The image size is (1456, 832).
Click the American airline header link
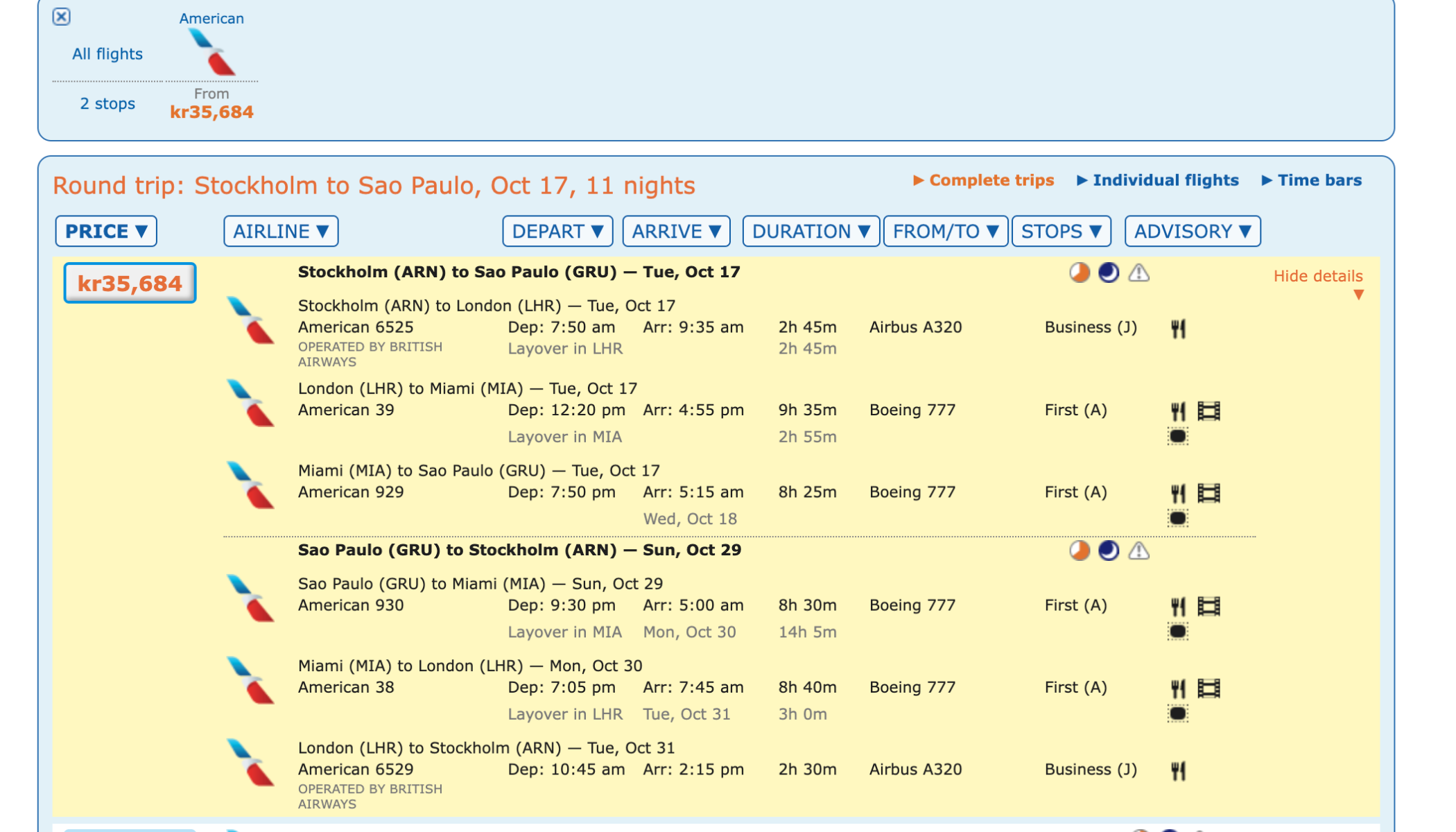point(211,19)
